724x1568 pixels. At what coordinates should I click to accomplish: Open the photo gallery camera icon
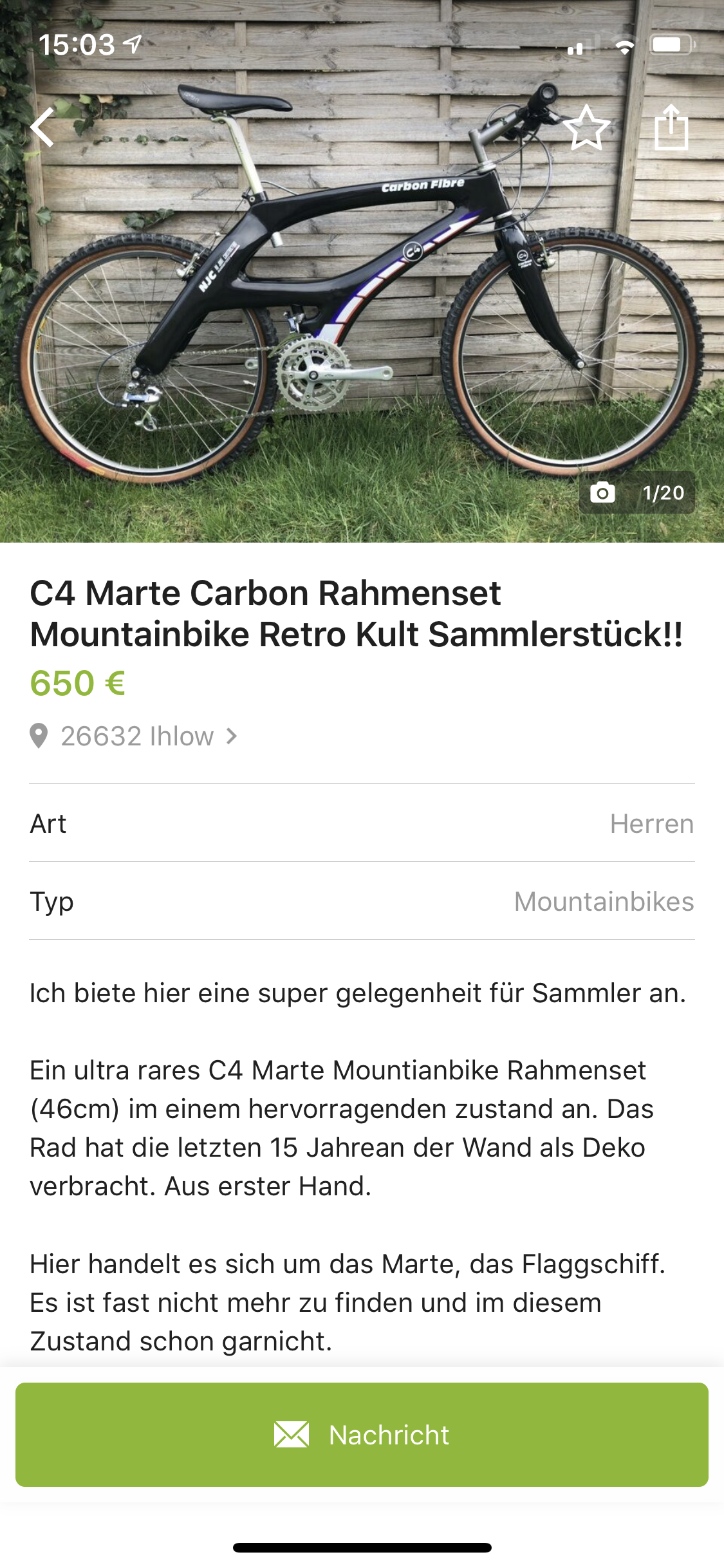coord(602,493)
